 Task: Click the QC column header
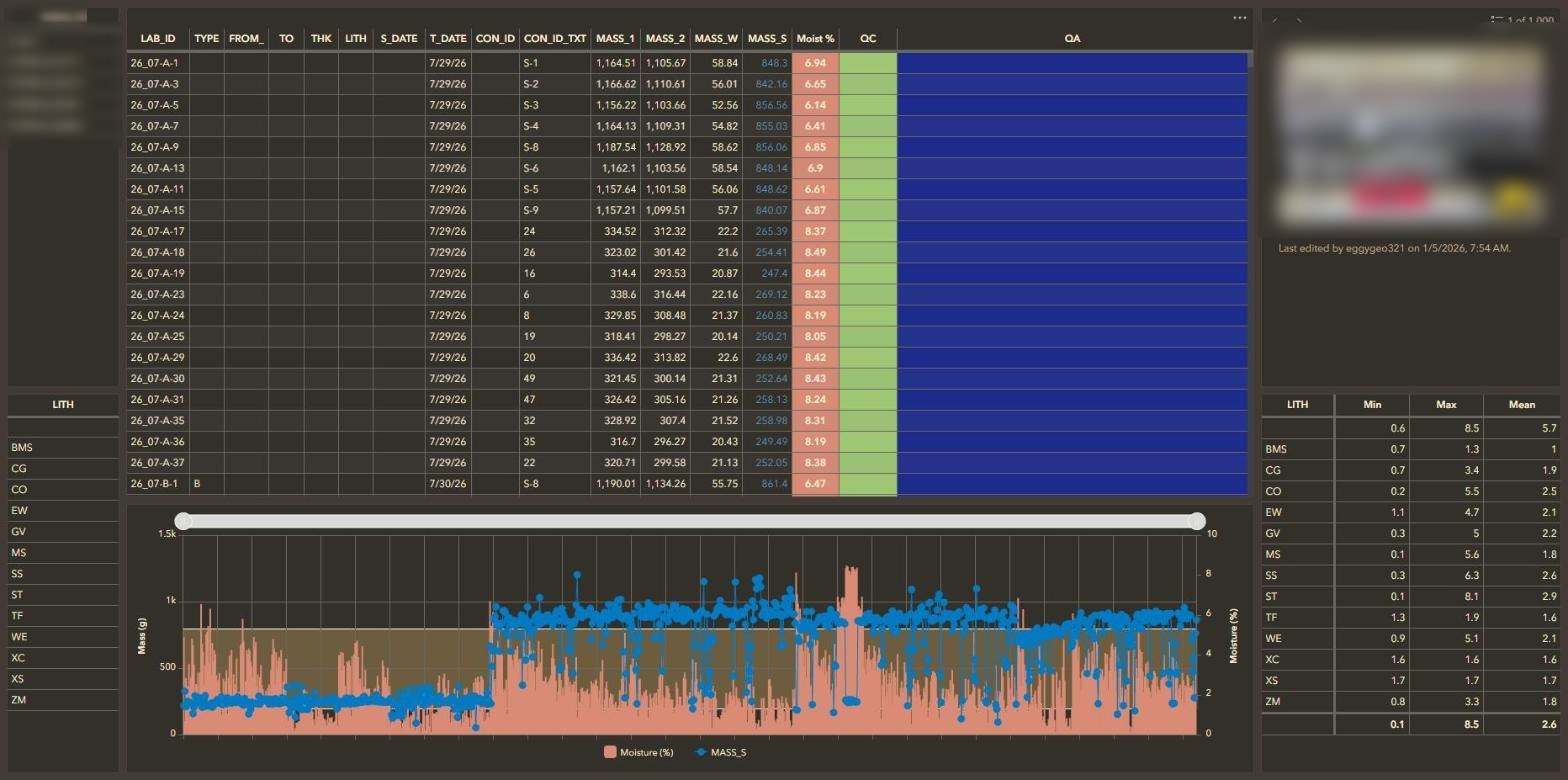click(868, 39)
